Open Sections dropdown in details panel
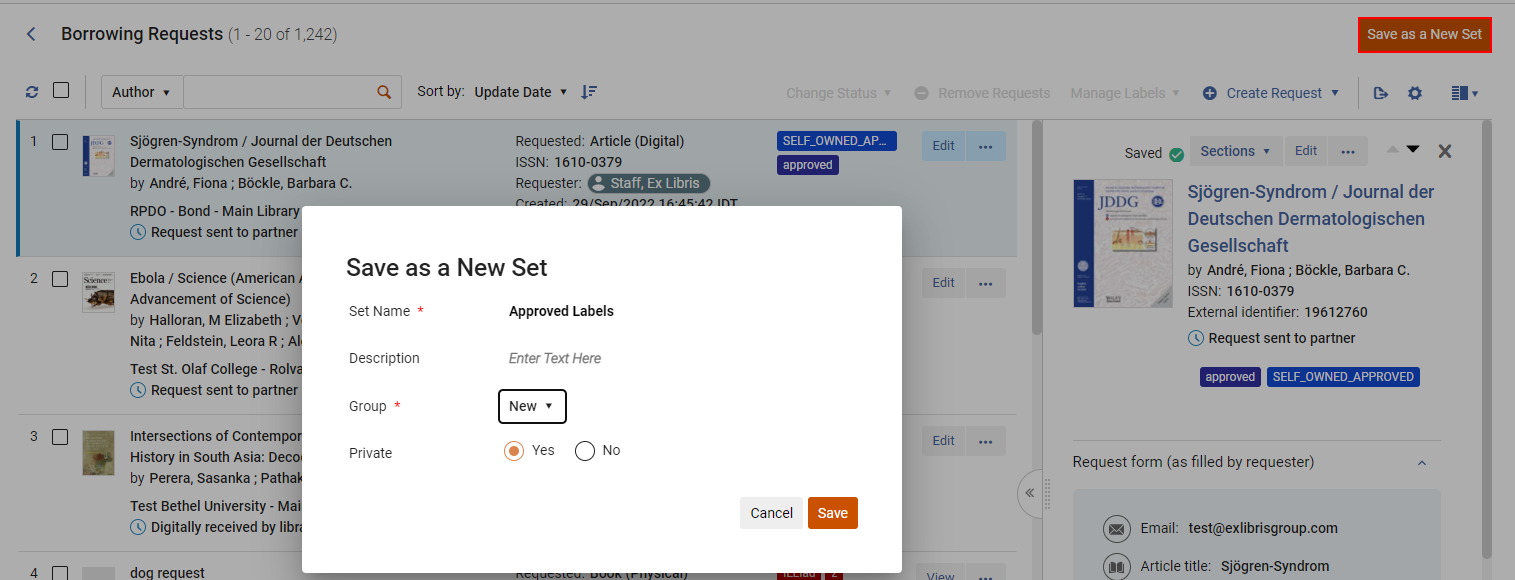The width and height of the screenshot is (1515, 580). [1236, 151]
